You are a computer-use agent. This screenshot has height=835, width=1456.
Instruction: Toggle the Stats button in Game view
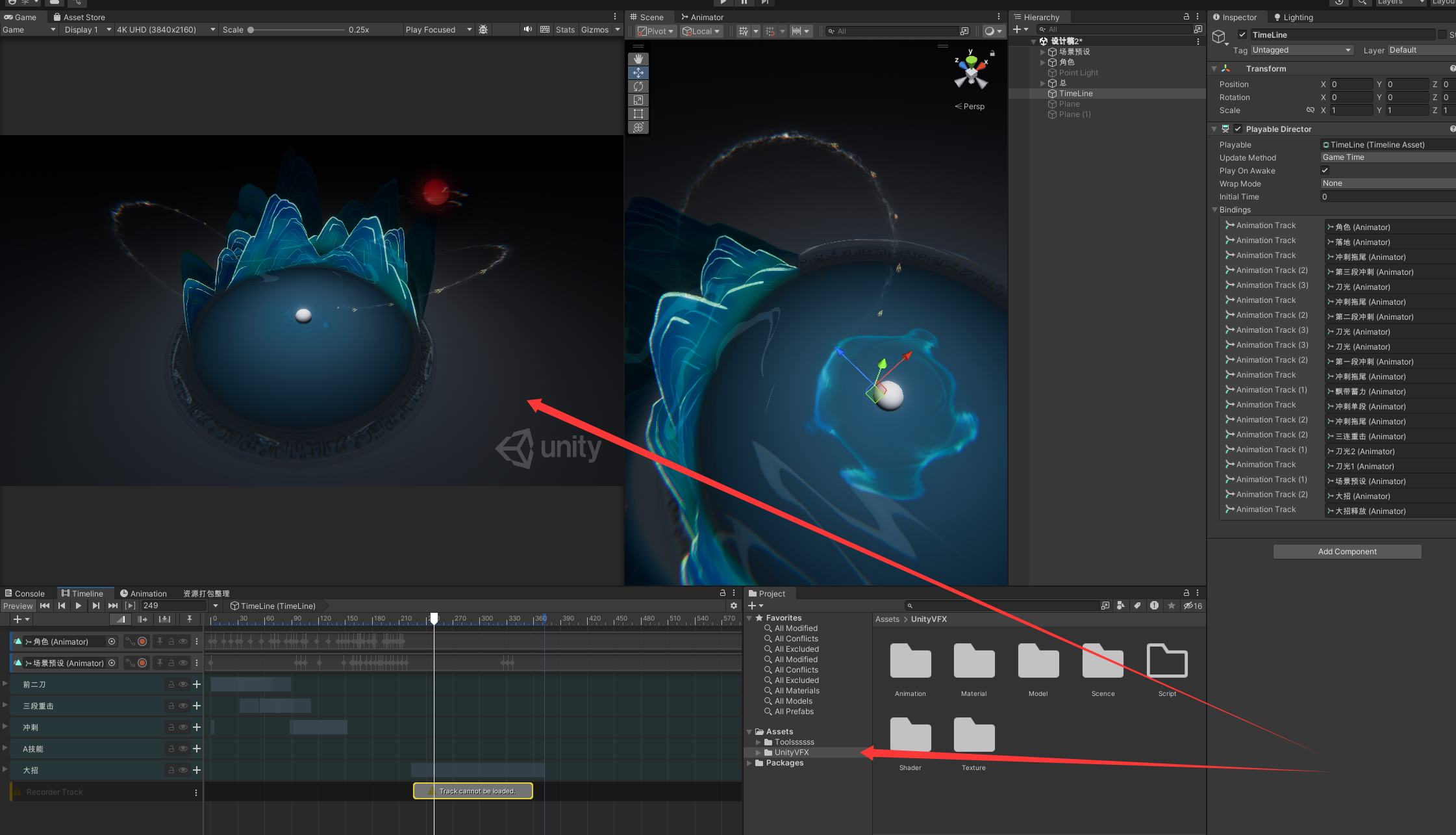565,30
